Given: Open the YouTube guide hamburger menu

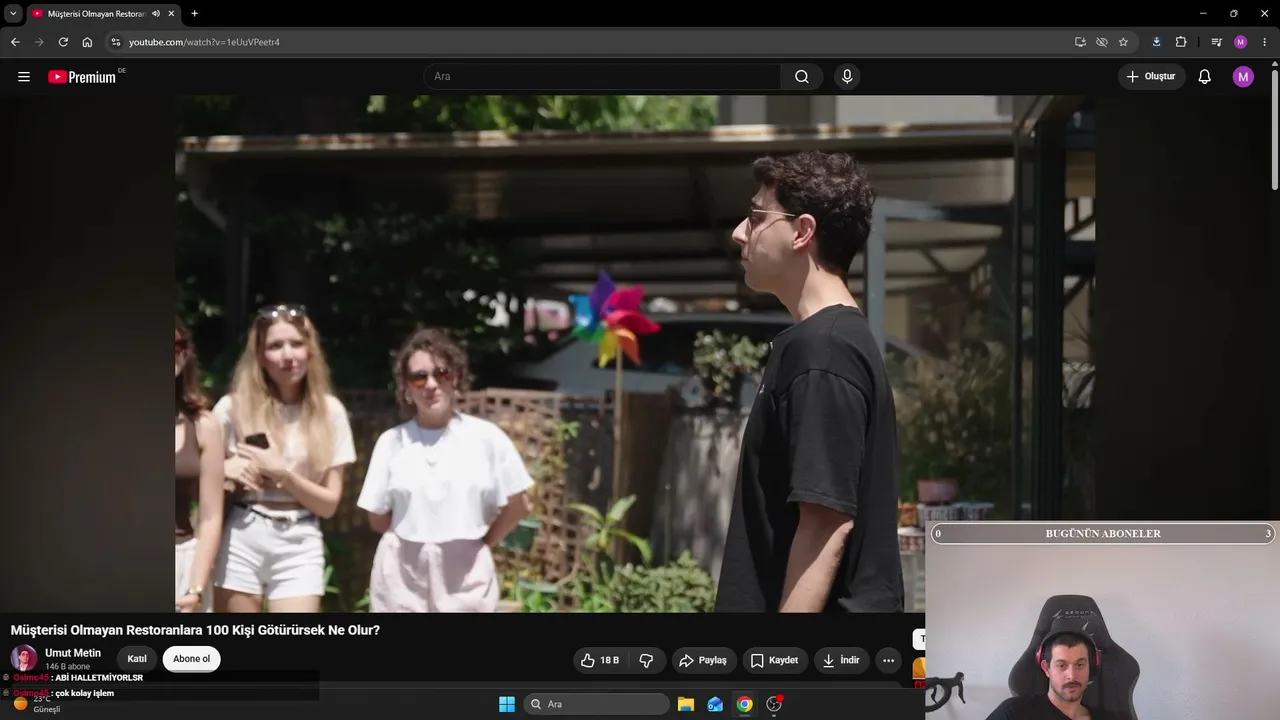Looking at the screenshot, I should pos(24,77).
